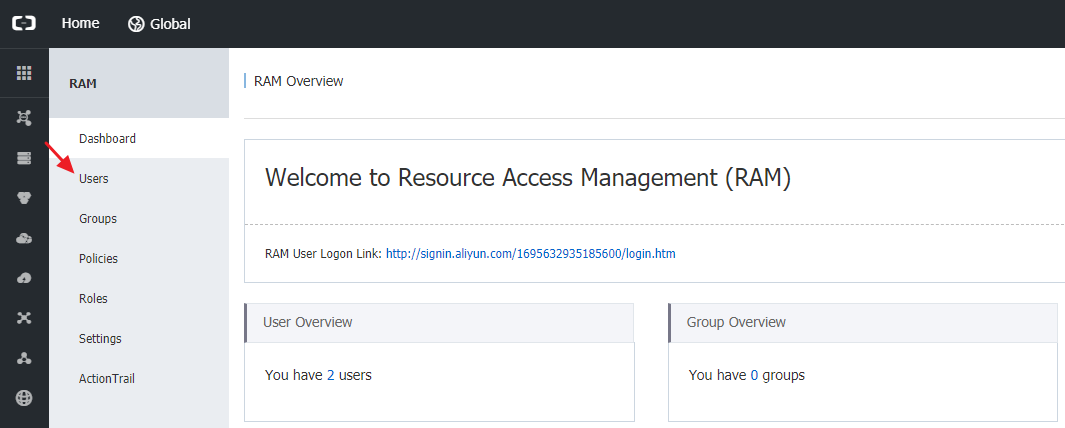The height and width of the screenshot is (428, 1065).
Task: Select Dashboard in RAM menu
Action: [107, 138]
